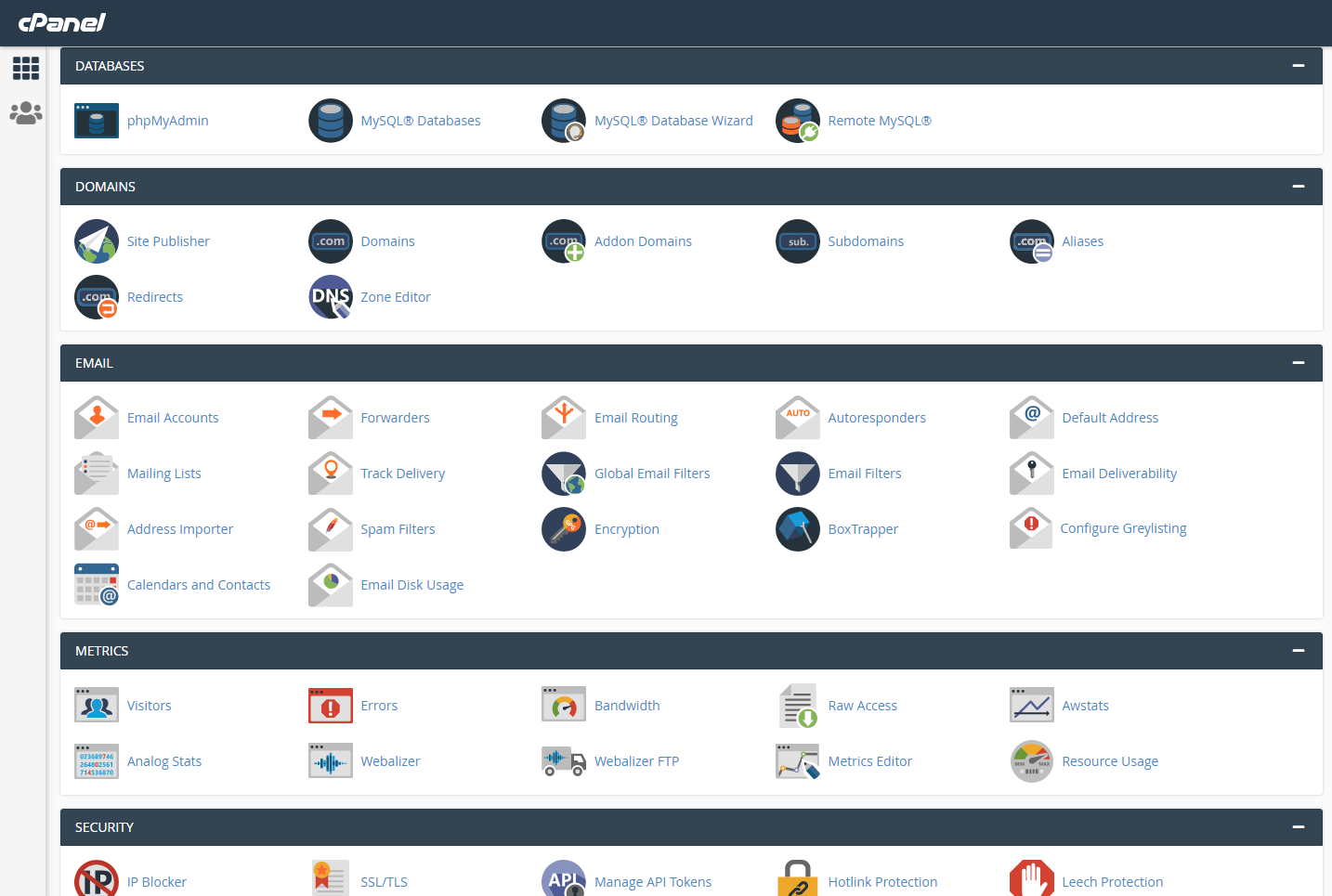The height and width of the screenshot is (896, 1332).
Task: Click the Email Filters funnel icon
Action: 798,474
